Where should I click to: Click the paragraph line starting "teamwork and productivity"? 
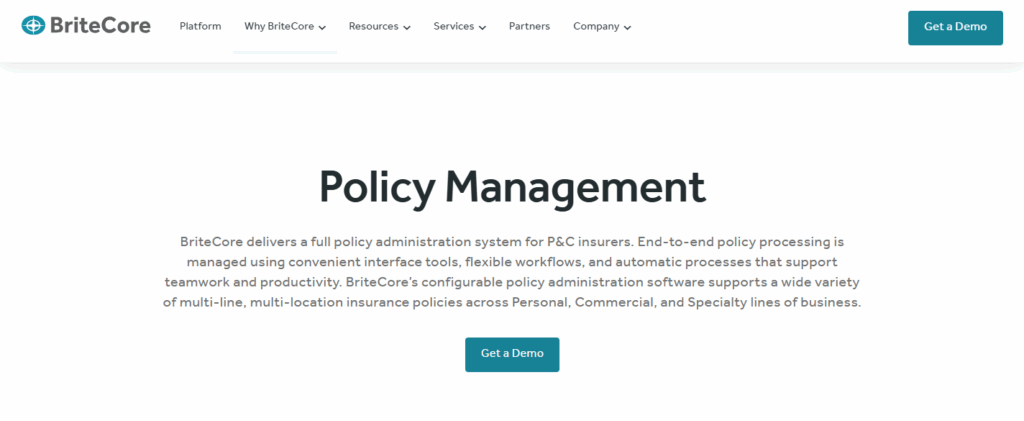coord(512,282)
